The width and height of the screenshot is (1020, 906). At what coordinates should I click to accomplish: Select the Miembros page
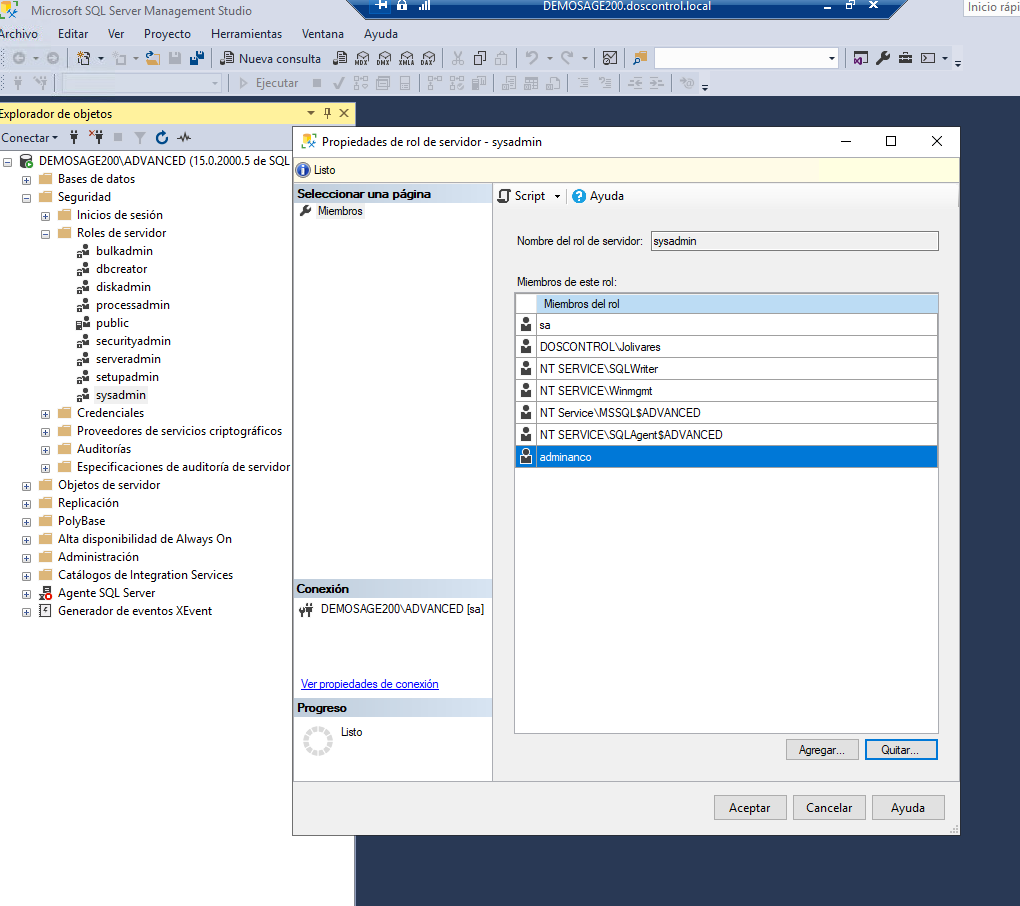tap(340, 211)
